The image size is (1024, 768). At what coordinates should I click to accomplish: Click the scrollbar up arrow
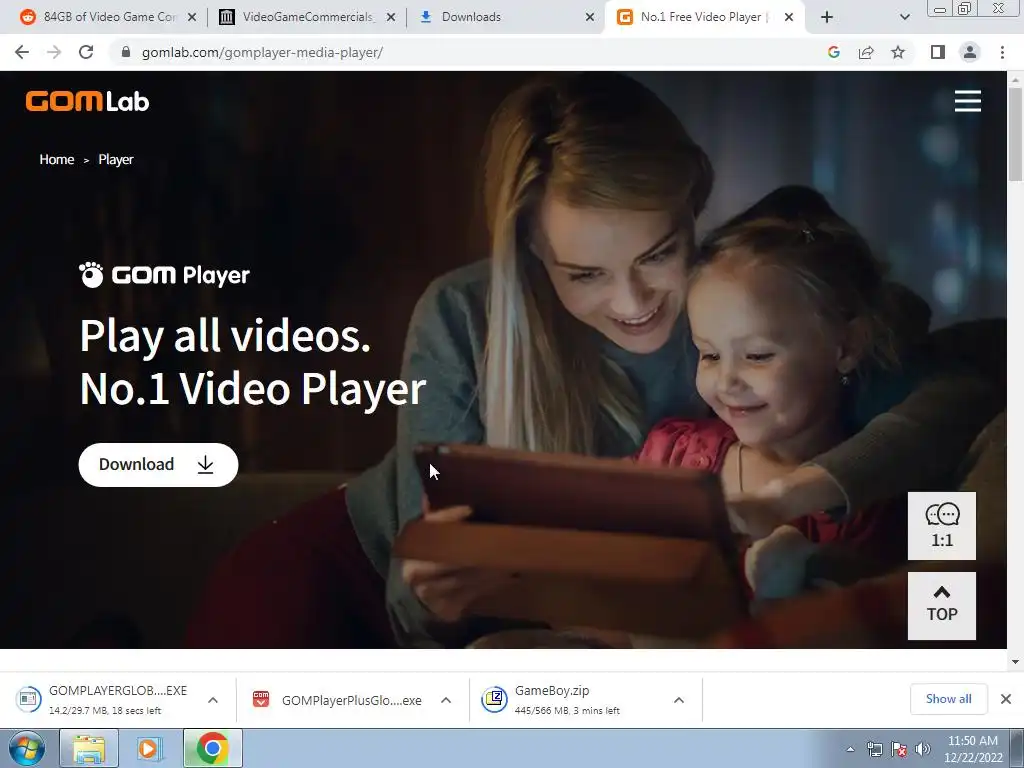click(1015, 80)
